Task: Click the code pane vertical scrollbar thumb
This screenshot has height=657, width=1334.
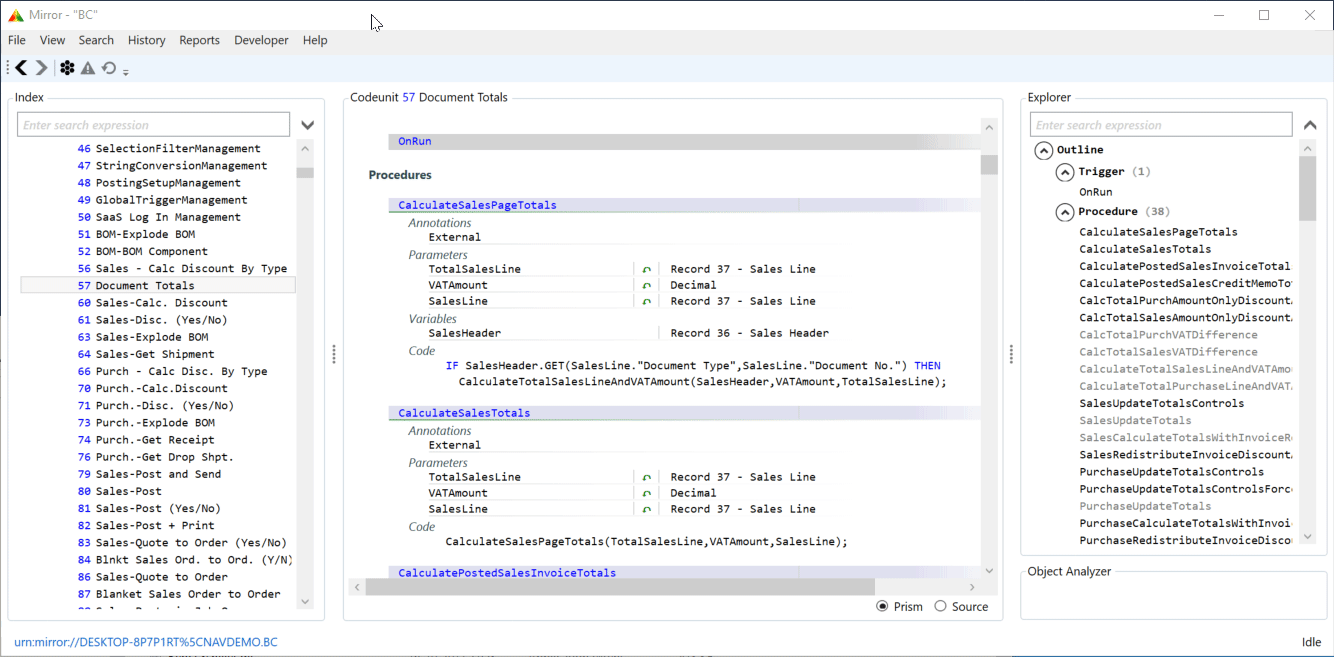Action: (989, 164)
